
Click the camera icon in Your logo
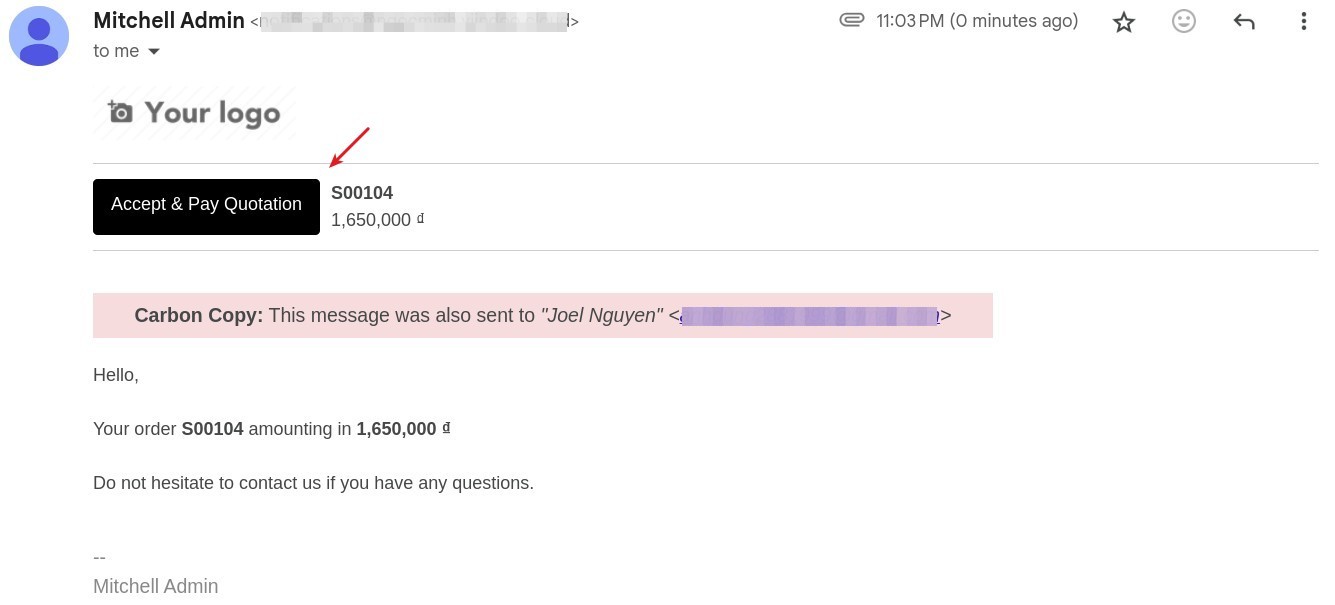coord(120,112)
